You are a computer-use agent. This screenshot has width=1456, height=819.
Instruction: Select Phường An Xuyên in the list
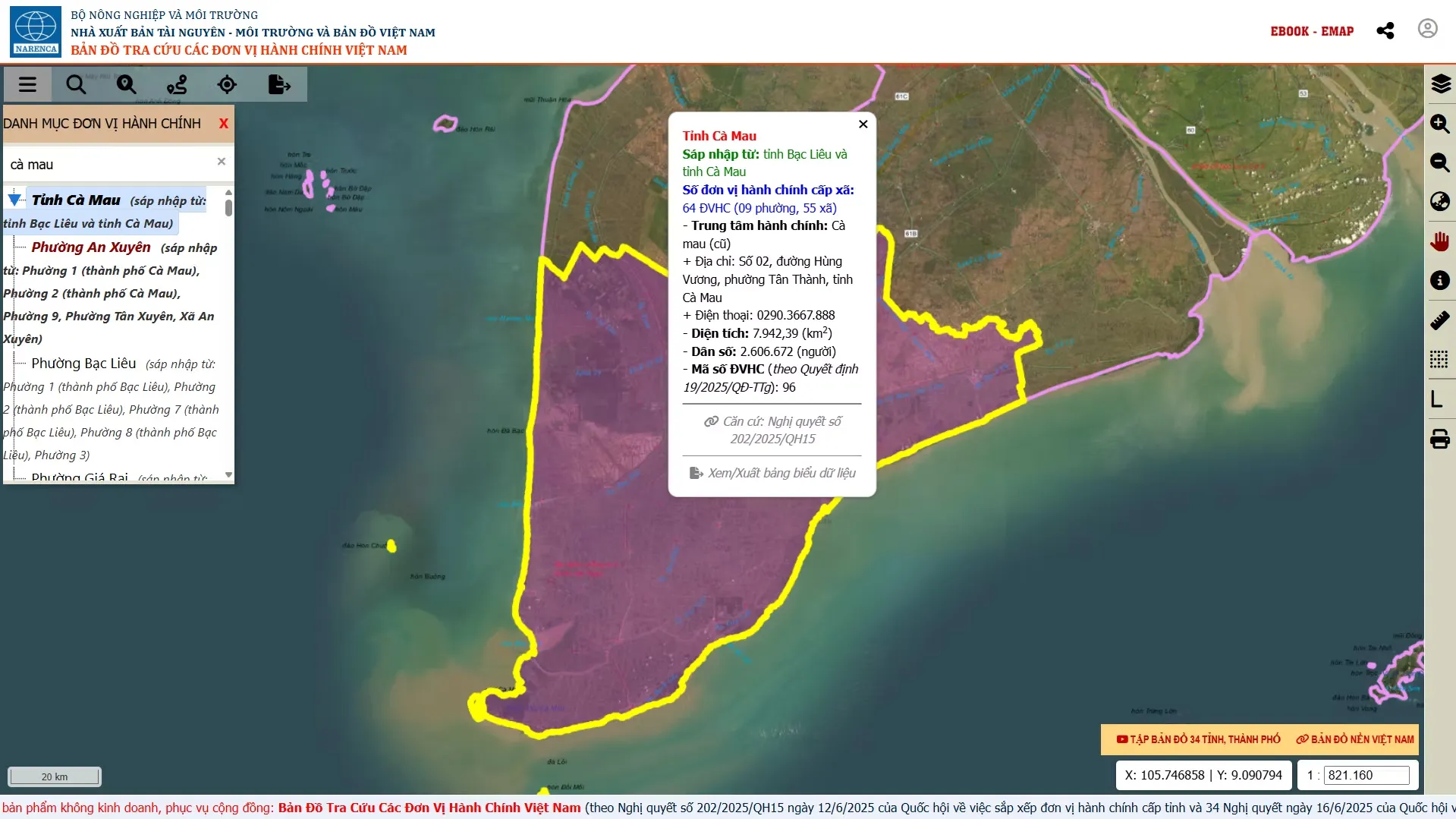(91, 247)
